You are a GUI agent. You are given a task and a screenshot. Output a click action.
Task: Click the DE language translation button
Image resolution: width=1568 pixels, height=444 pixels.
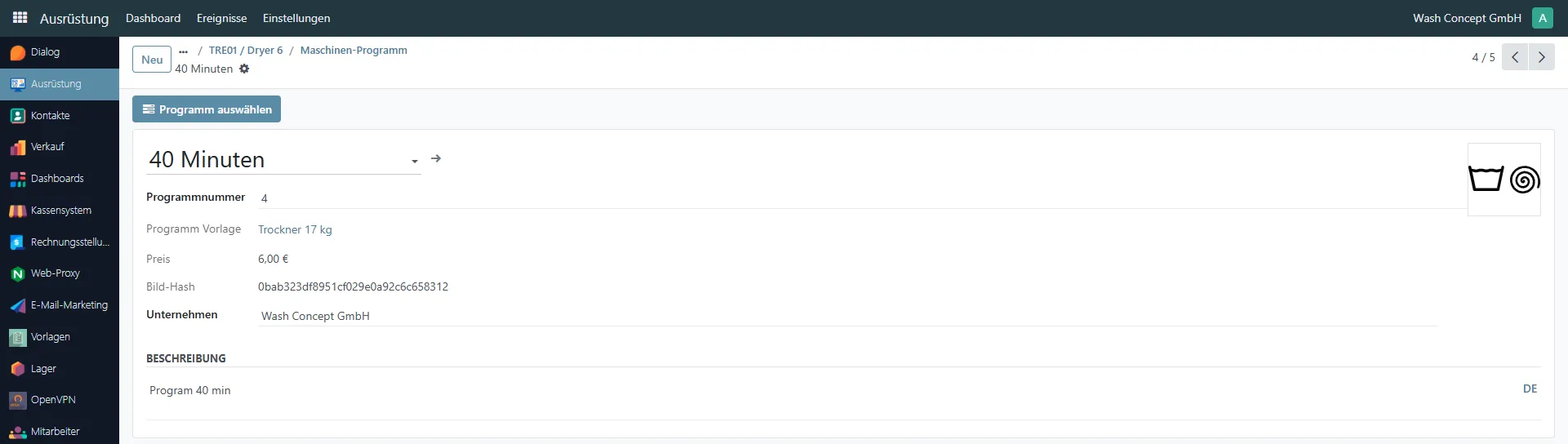tap(1530, 389)
